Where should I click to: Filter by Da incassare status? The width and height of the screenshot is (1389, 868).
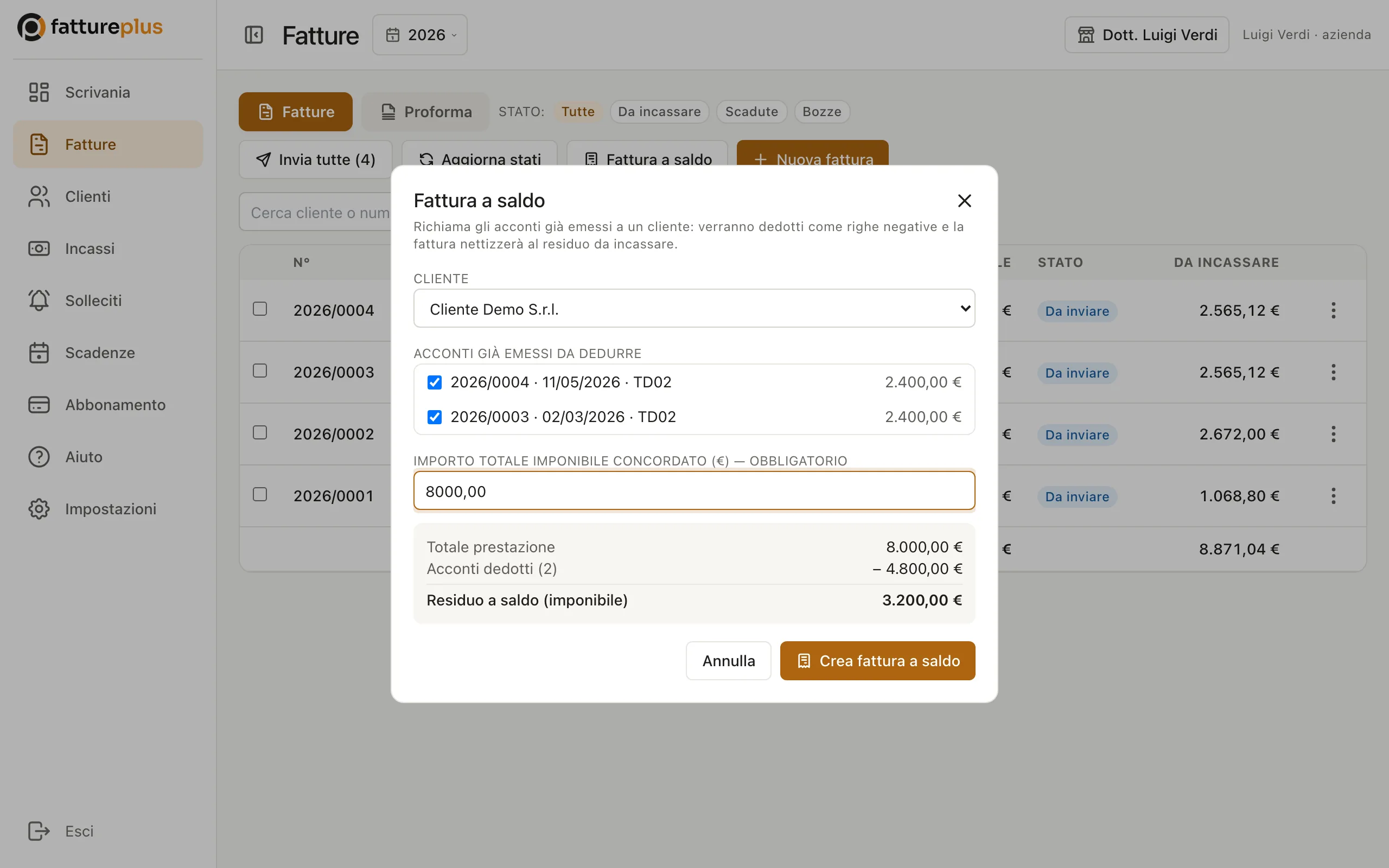pyautogui.click(x=659, y=111)
